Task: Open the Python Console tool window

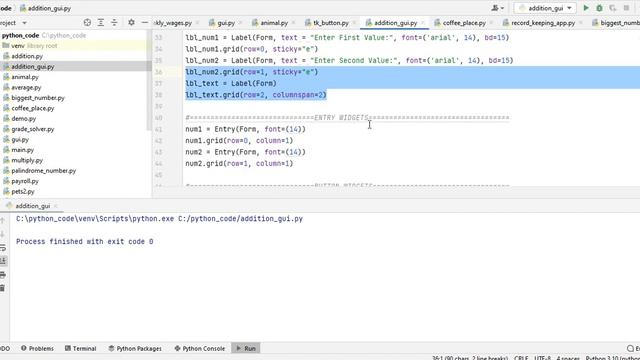Action: tap(200, 349)
